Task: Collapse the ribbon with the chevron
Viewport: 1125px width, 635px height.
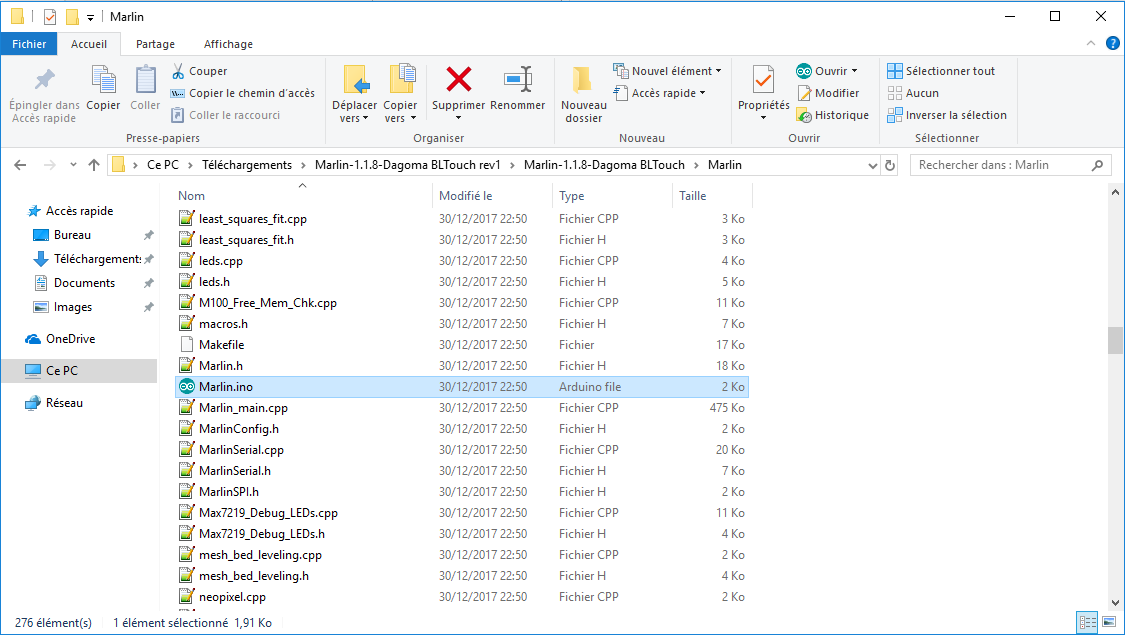Action: coord(1091,44)
